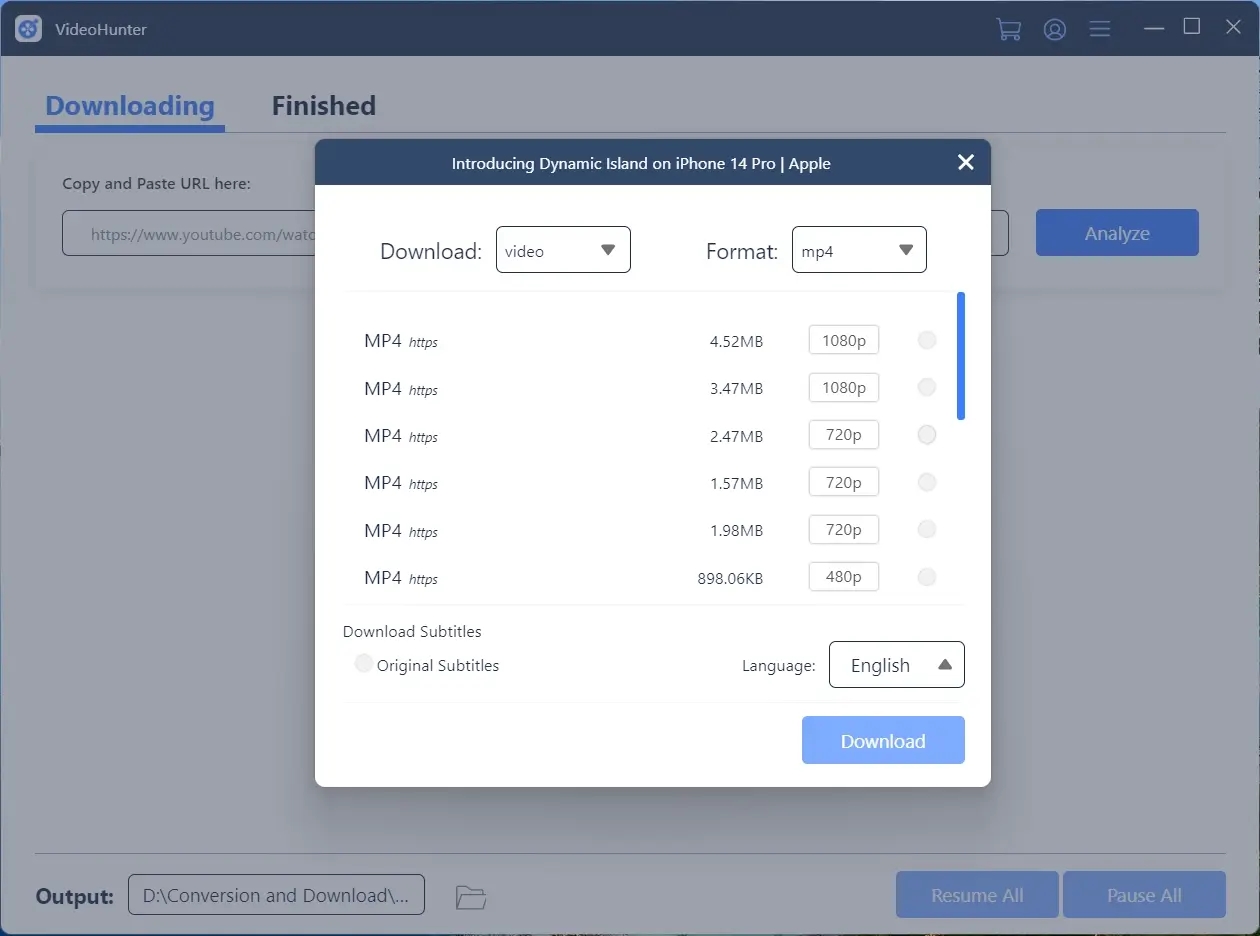The width and height of the screenshot is (1260, 936).
Task: Click the VideoHunter app logo
Action: 28,29
